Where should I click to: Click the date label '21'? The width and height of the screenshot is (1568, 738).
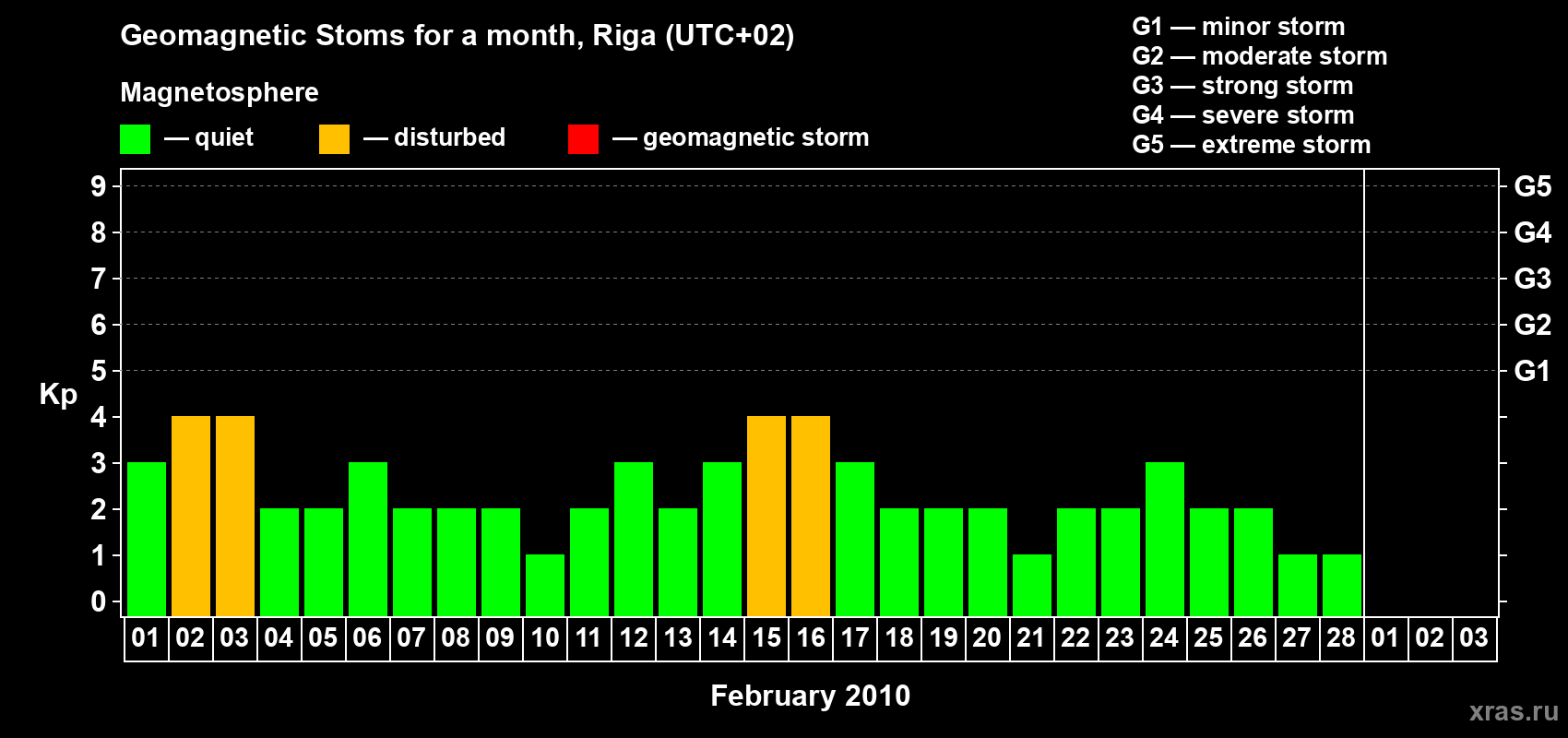click(1031, 637)
